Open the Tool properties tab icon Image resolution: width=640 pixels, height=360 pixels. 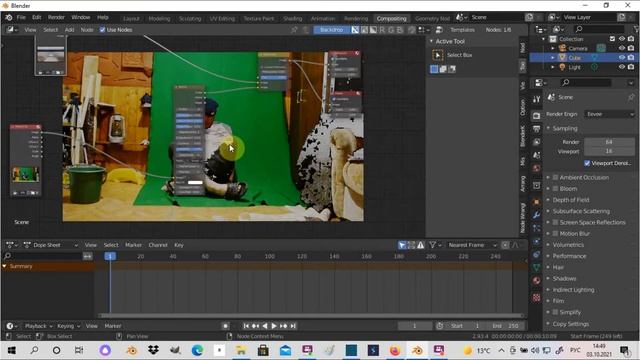pos(536,99)
